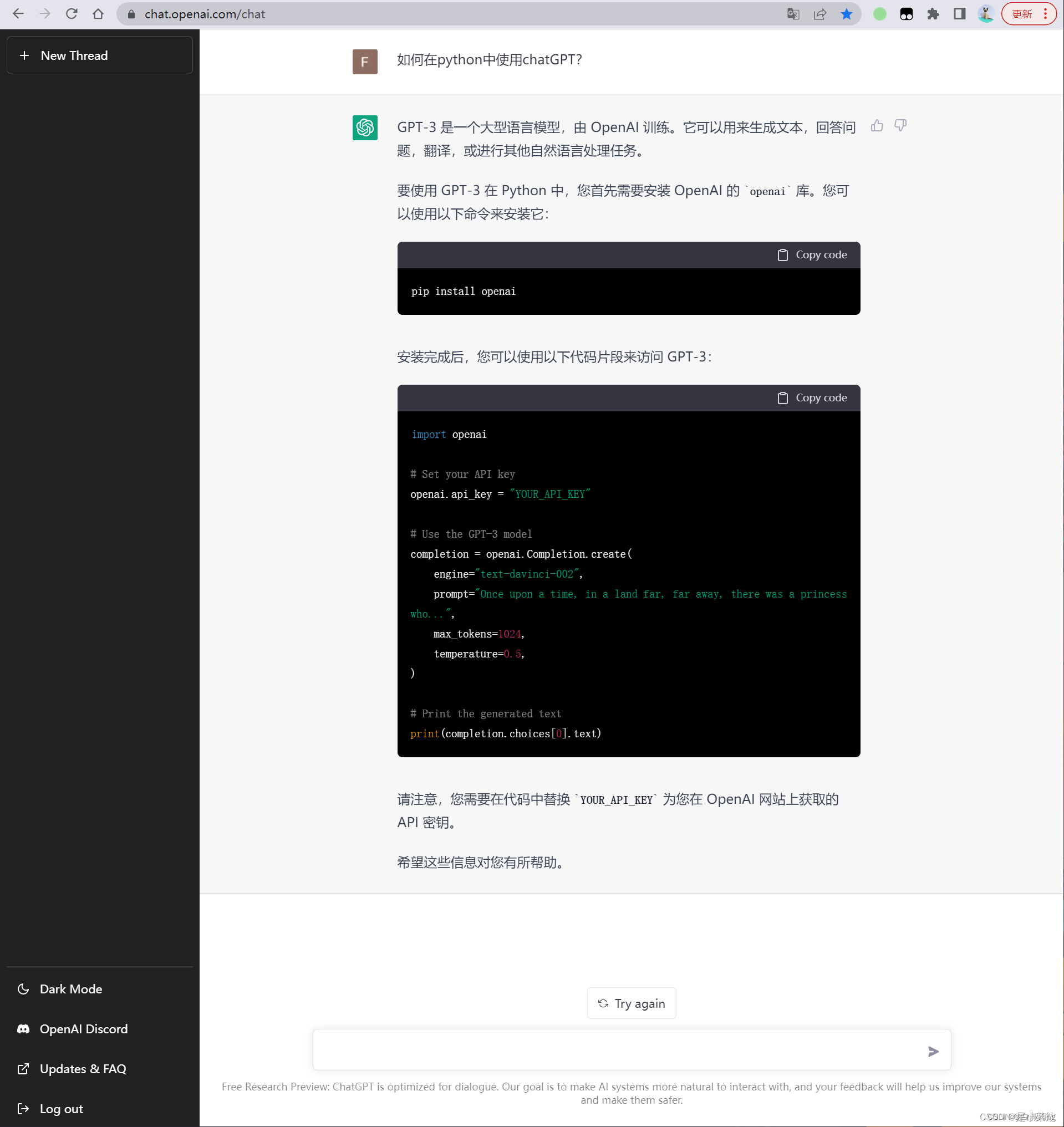Reload the page with the refresh icon
The height and width of the screenshot is (1127, 1064).
(x=72, y=14)
